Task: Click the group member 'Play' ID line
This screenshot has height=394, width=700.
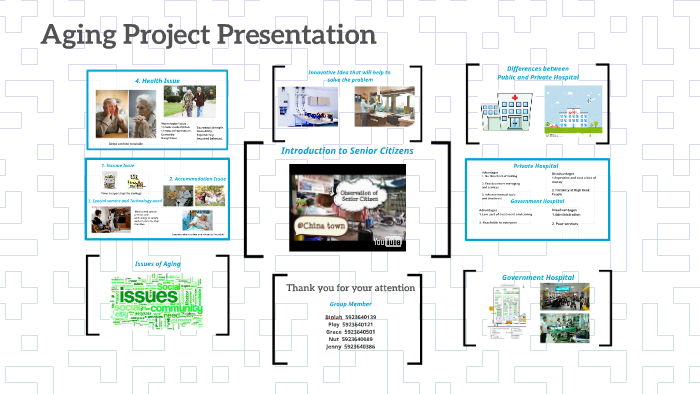Action: [x=350, y=324]
